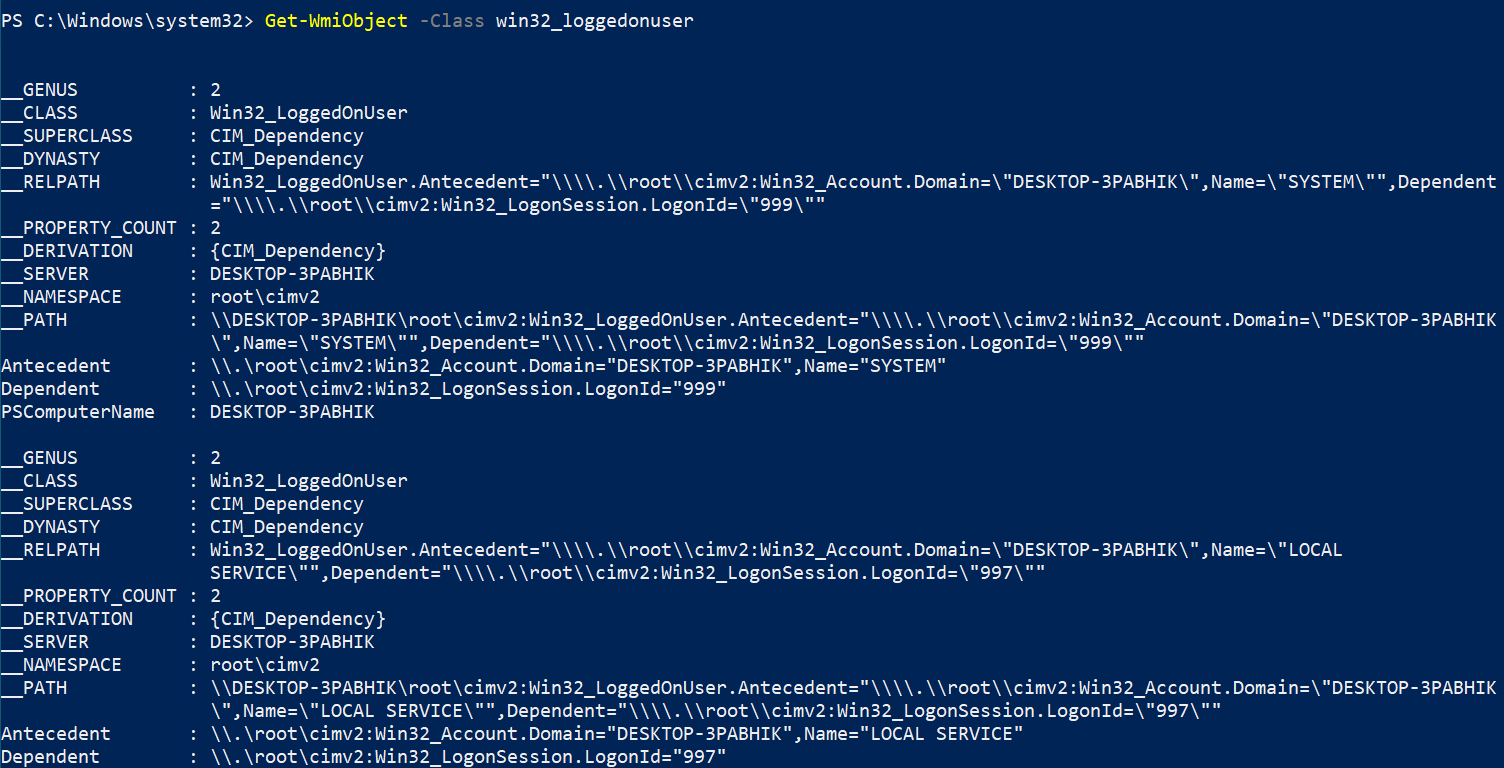Screen dimensions: 1504x768
Task: Click the first __DYNASTY property label
Action: (x=50, y=159)
